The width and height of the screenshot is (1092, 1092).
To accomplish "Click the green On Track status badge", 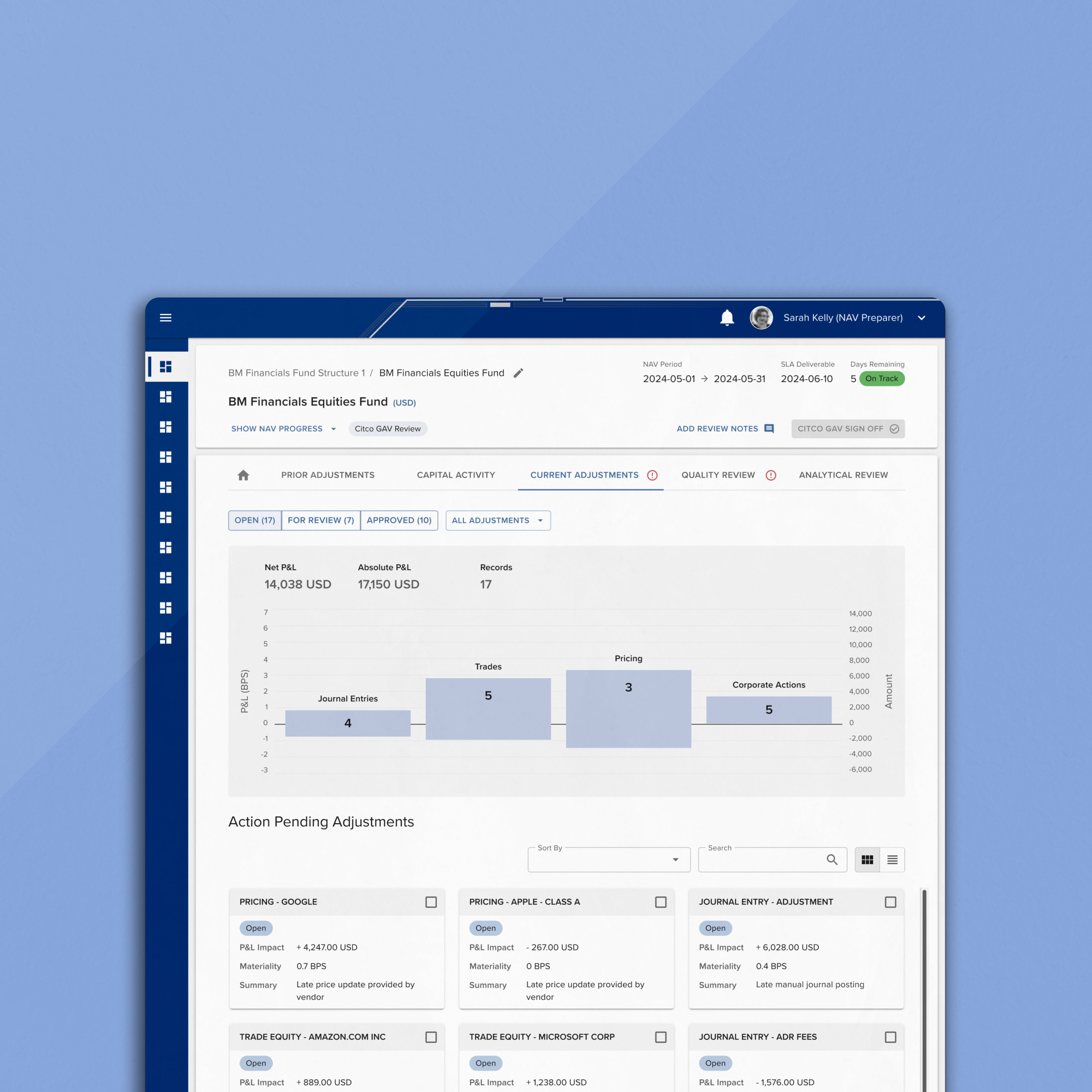I will (882, 379).
